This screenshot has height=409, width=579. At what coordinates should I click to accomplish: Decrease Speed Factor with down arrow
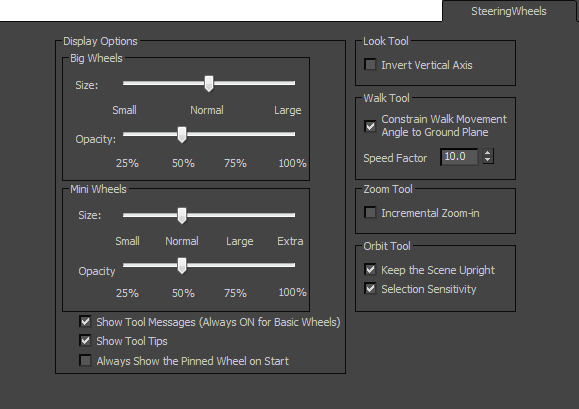tap(488, 160)
